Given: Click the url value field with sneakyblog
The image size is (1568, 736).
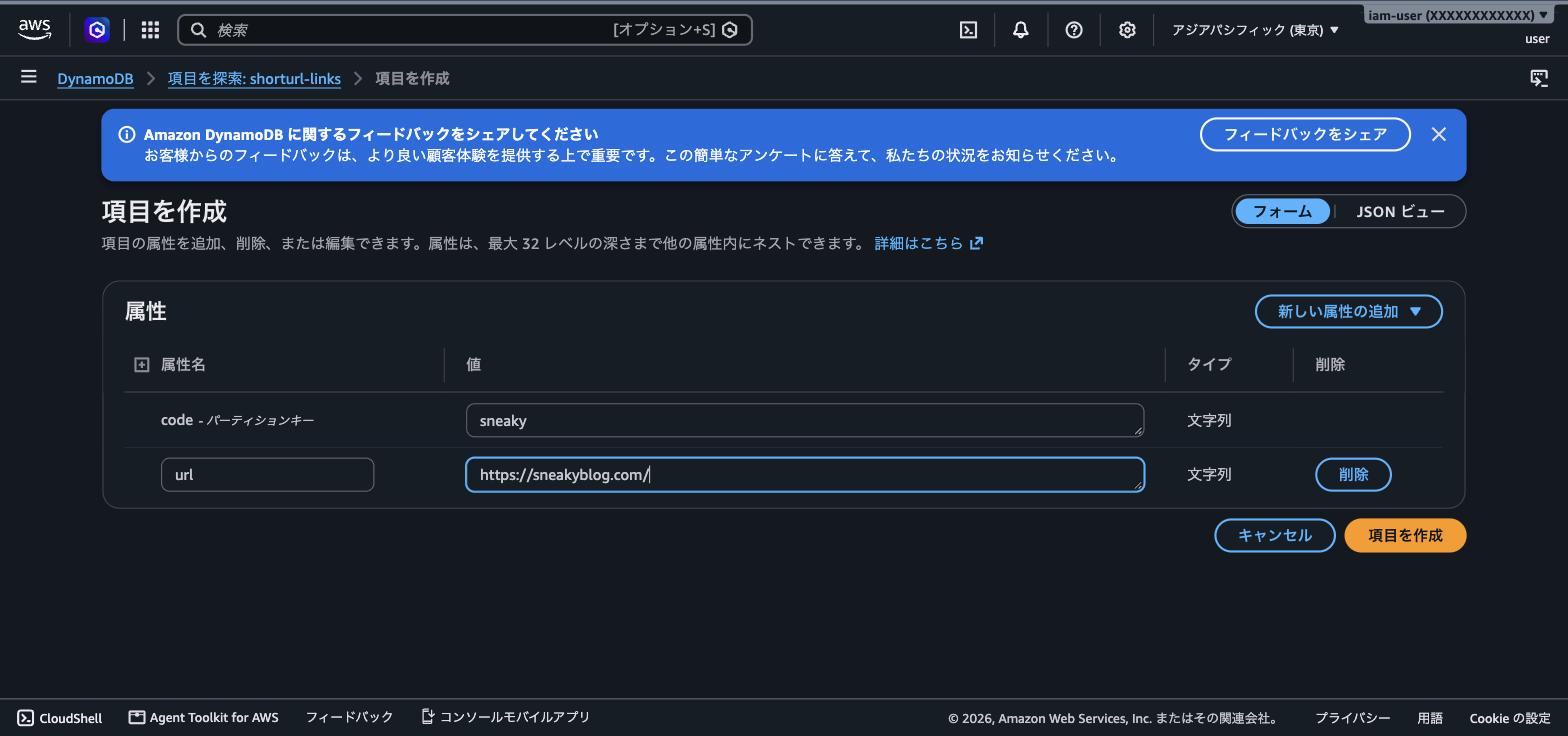Looking at the screenshot, I should (804, 475).
